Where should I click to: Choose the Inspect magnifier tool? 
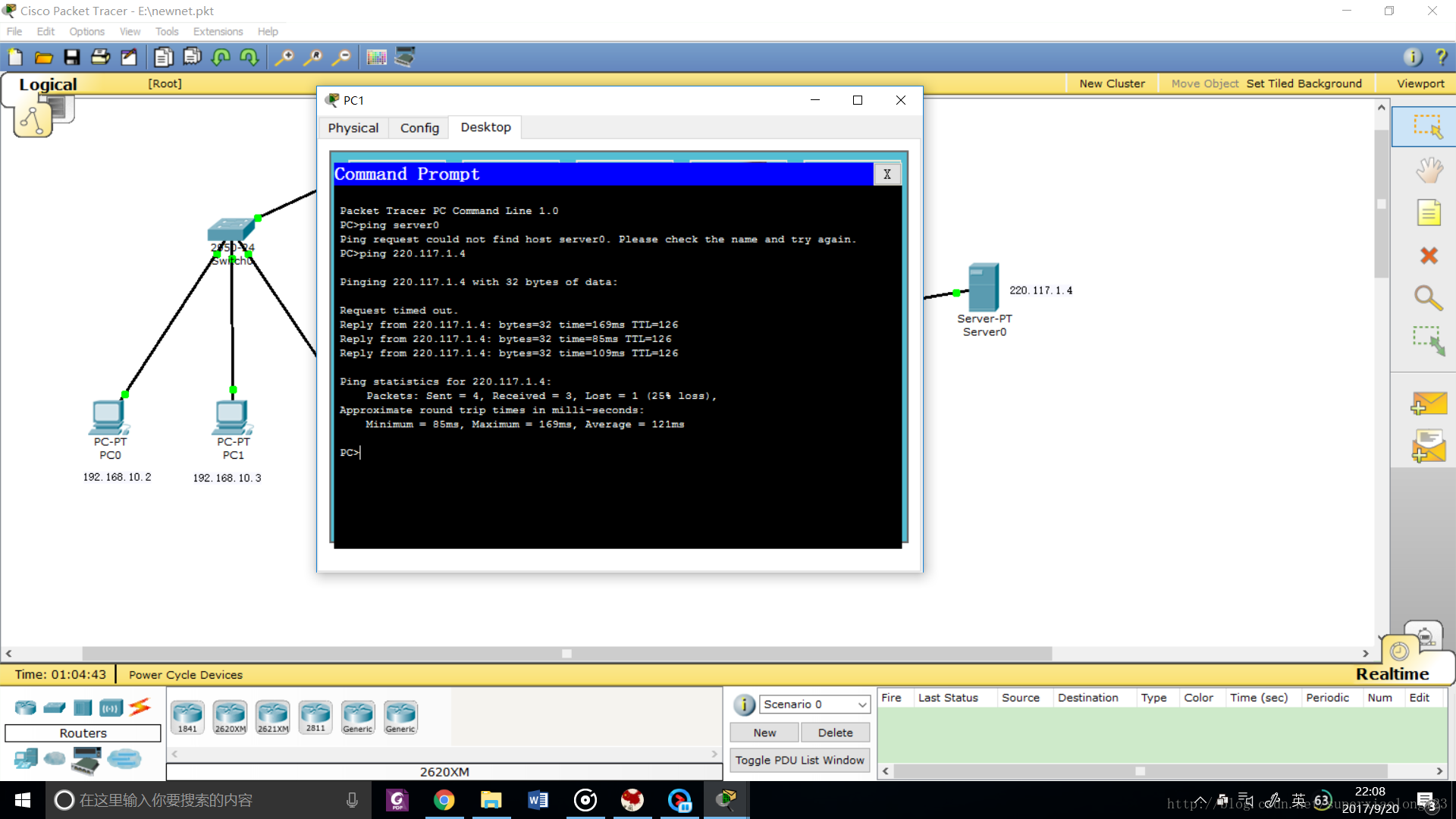click(1428, 298)
